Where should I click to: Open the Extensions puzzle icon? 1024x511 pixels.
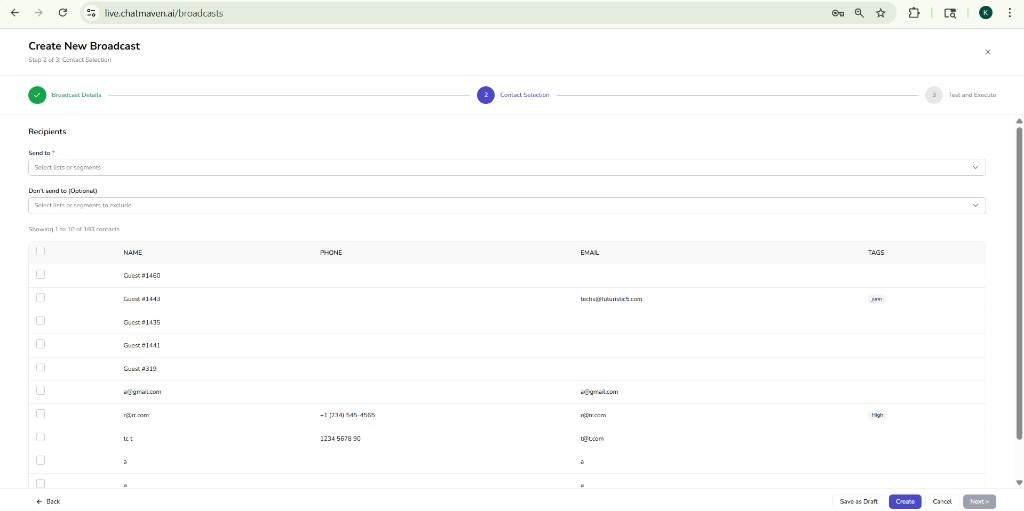tap(914, 13)
